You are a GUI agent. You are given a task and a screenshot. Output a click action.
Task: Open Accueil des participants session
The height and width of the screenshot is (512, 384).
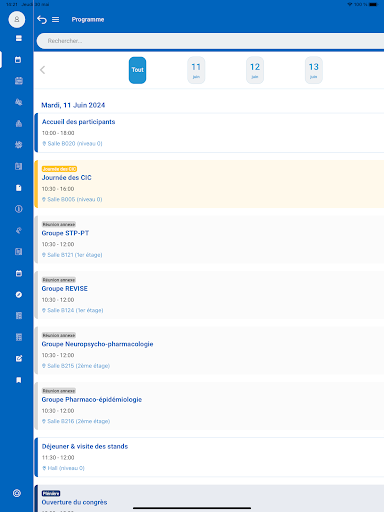pyautogui.click(x=209, y=133)
